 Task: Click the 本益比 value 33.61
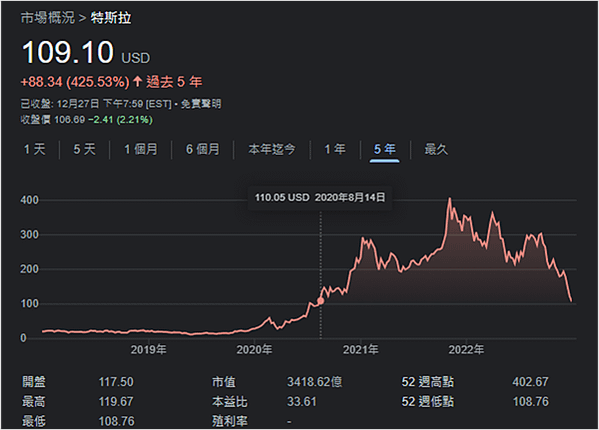(x=302, y=402)
